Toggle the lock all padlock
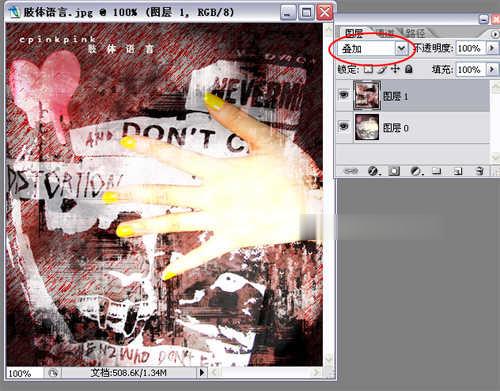This screenshot has height=391, width=500. (x=409, y=69)
